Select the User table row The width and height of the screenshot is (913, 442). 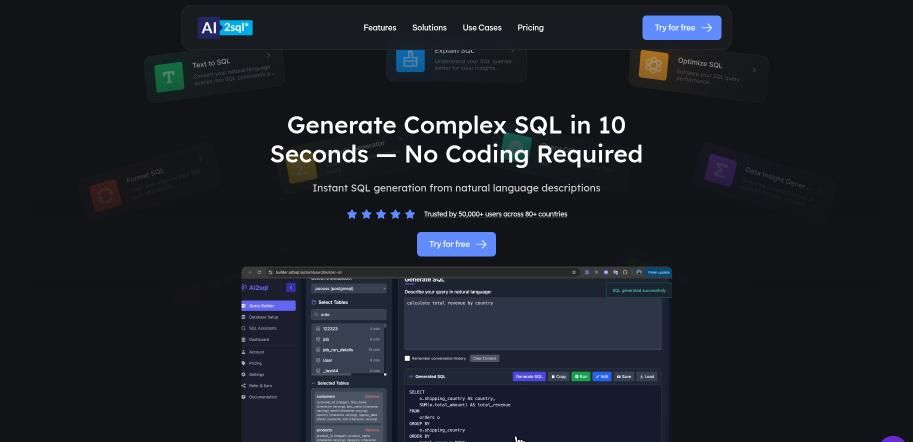click(x=348, y=360)
